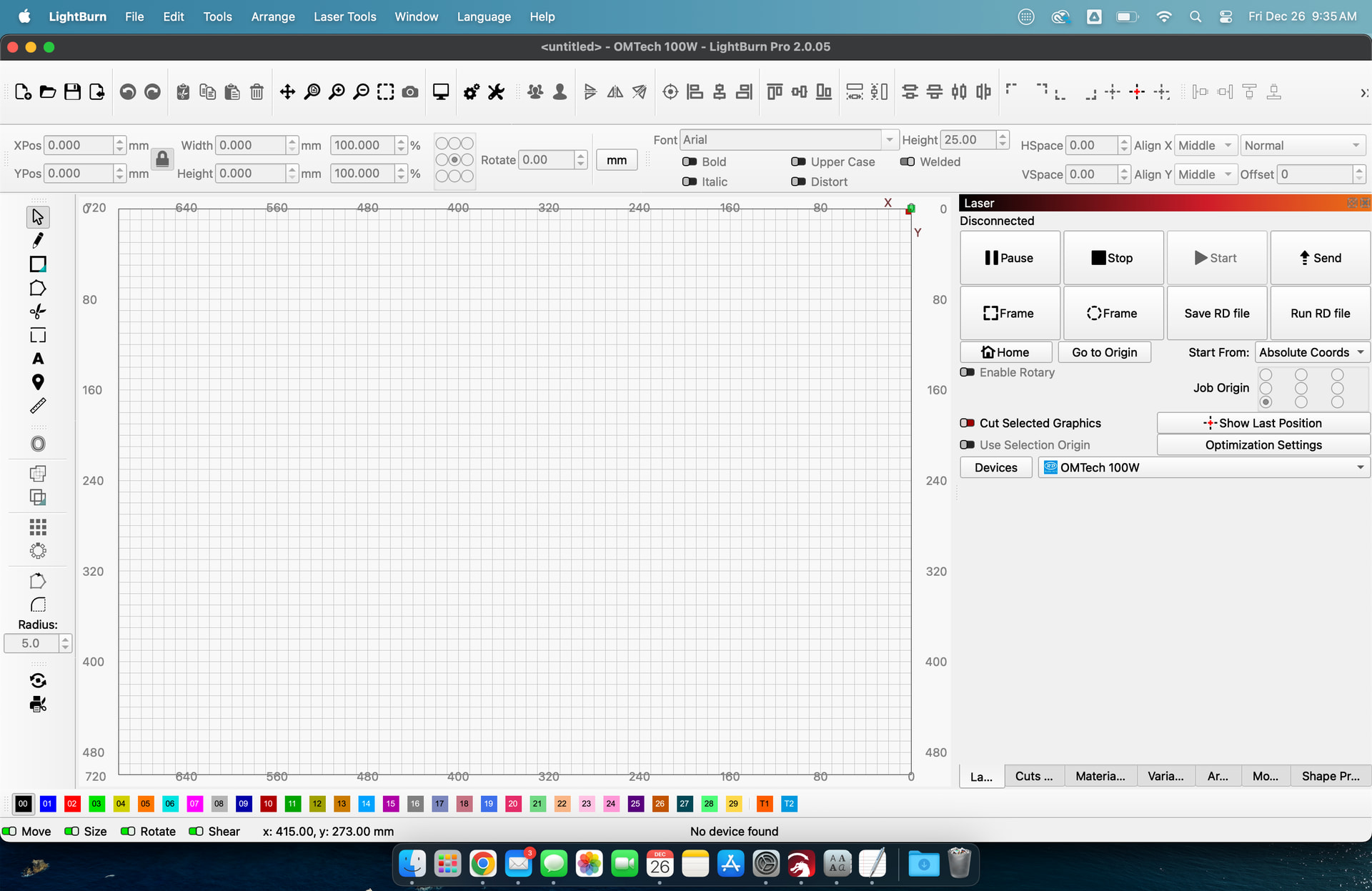Select the Edit Text tool

coord(38,359)
